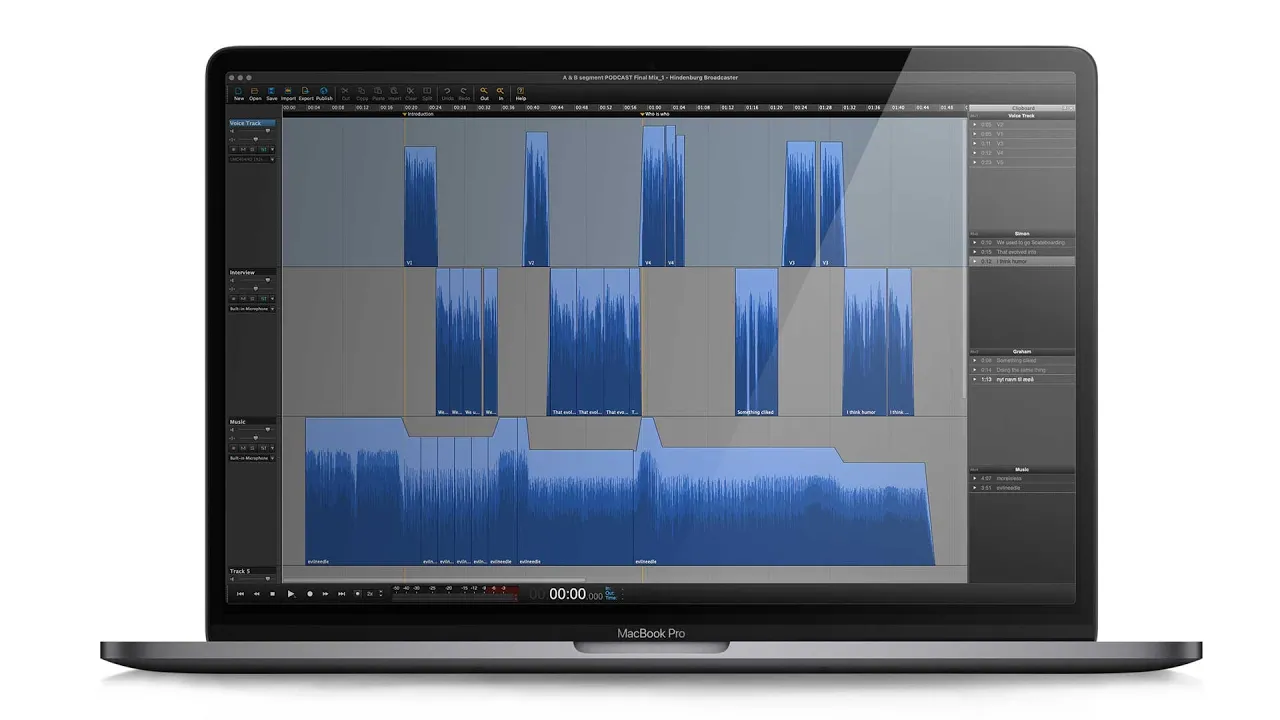Select the Voice Track clipboard group header

pos(1022,116)
